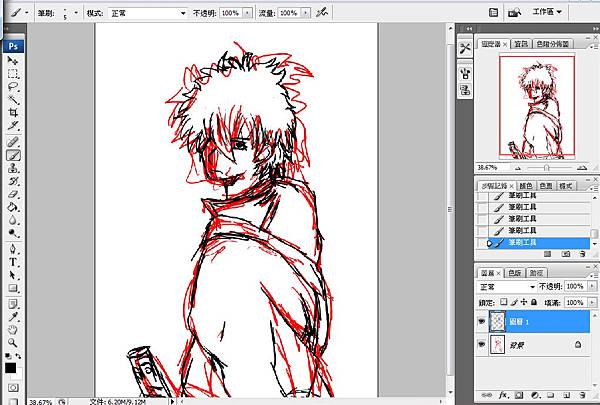The width and height of the screenshot is (600, 405).
Task: Open the Clone Source collapsed panel icon
Action: 465,90
